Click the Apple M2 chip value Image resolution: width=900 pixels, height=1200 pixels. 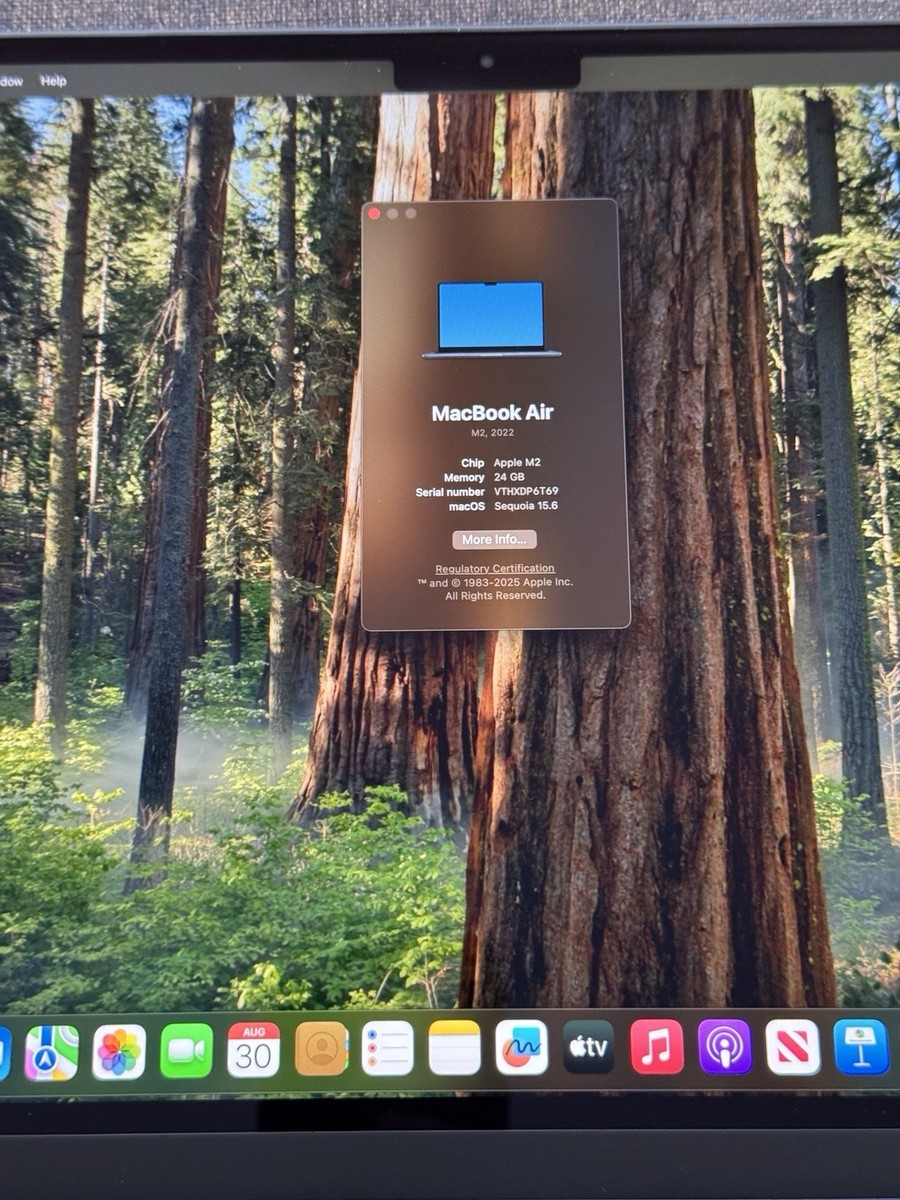click(517, 463)
